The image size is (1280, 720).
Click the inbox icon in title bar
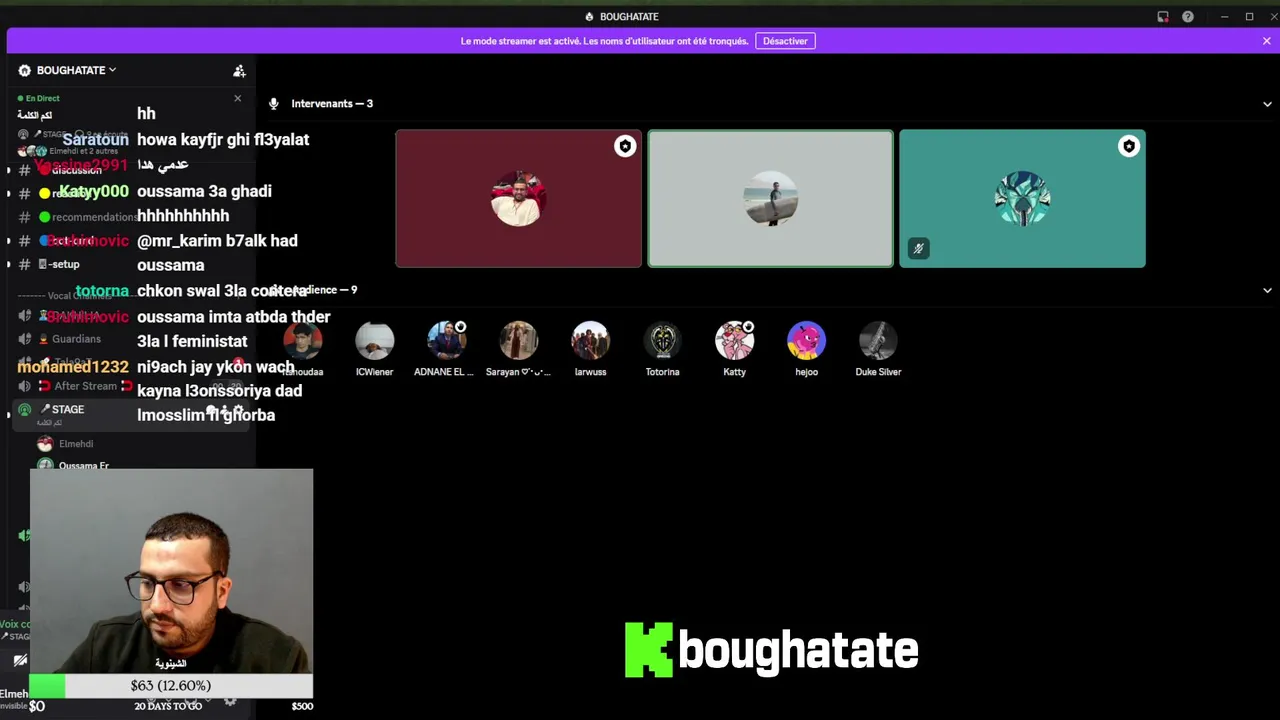[x=1162, y=17]
